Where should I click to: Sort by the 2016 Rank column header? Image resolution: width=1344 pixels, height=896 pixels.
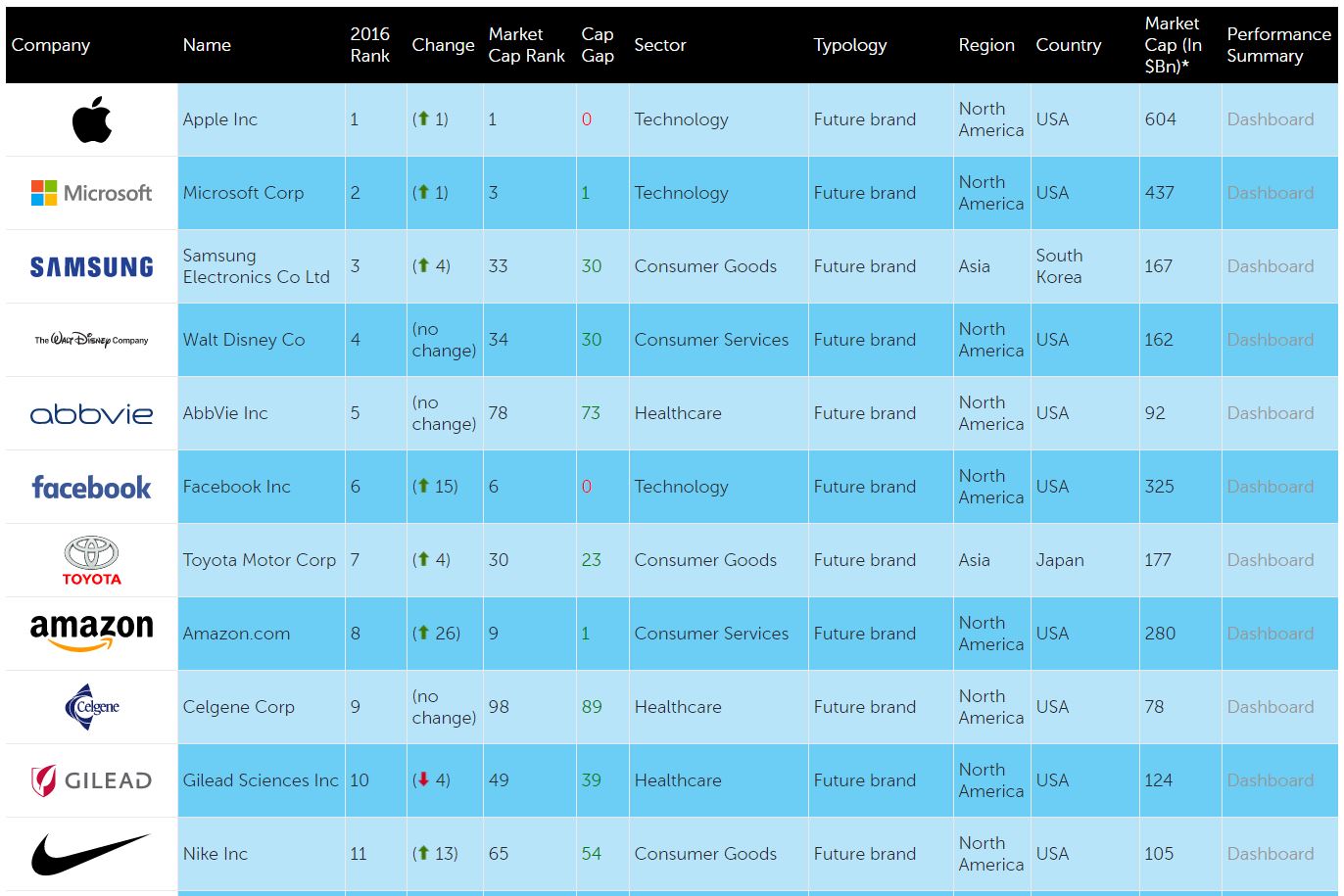tap(369, 45)
